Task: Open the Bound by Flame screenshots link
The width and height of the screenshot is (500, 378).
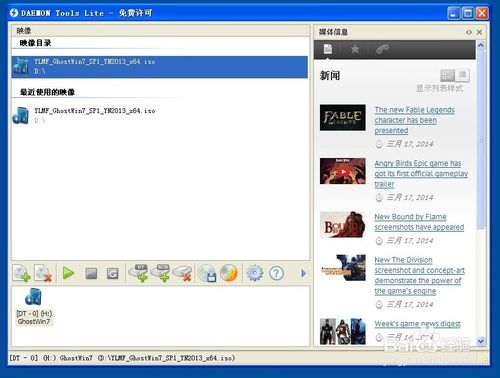Action: coord(419,222)
